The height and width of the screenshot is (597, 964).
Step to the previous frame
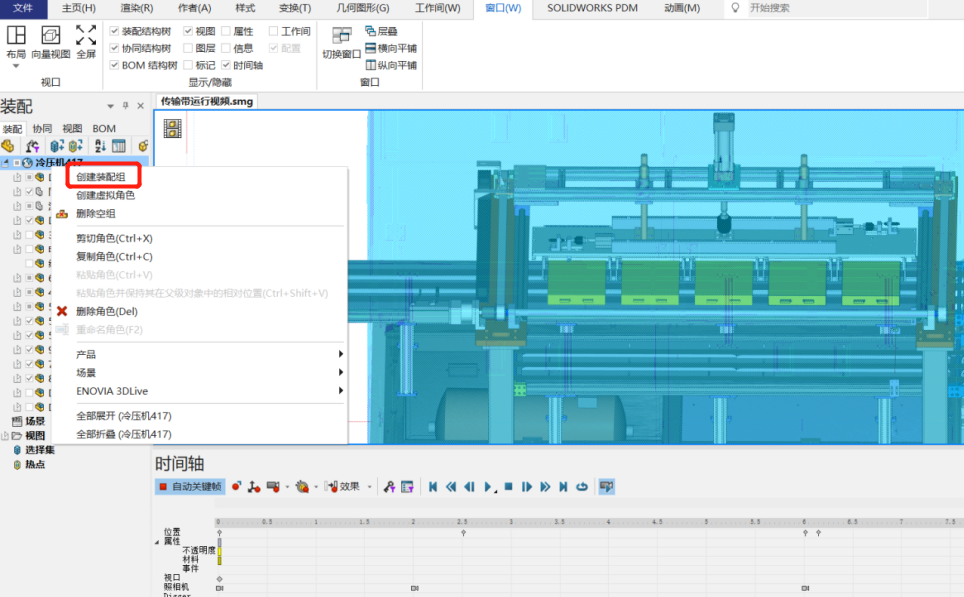pyautogui.click(x=470, y=486)
